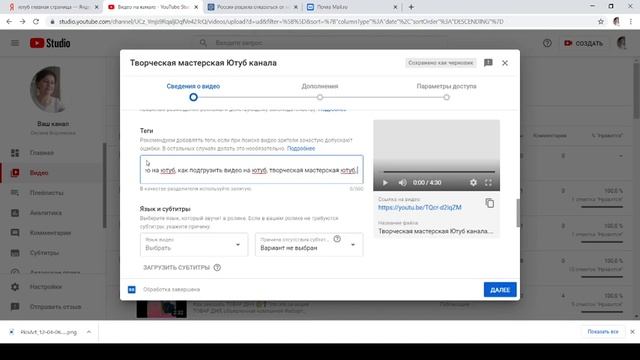Show help next to ЗАГРУЗИТЬ СУБТИТРЫ

click(x=217, y=268)
